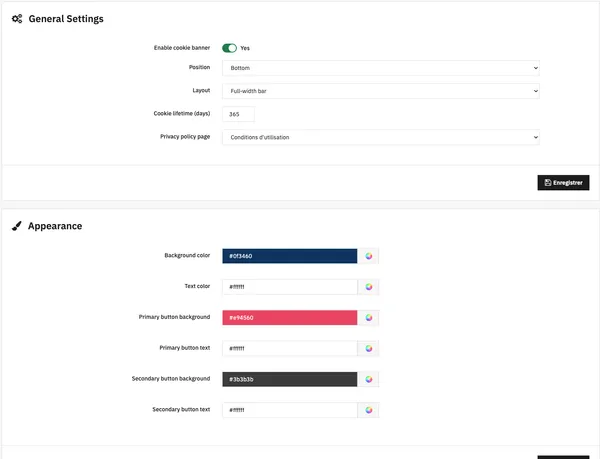Open color picker icon for Background color
The height and width of the screenshot is (459, 600).
coord(368,256)
